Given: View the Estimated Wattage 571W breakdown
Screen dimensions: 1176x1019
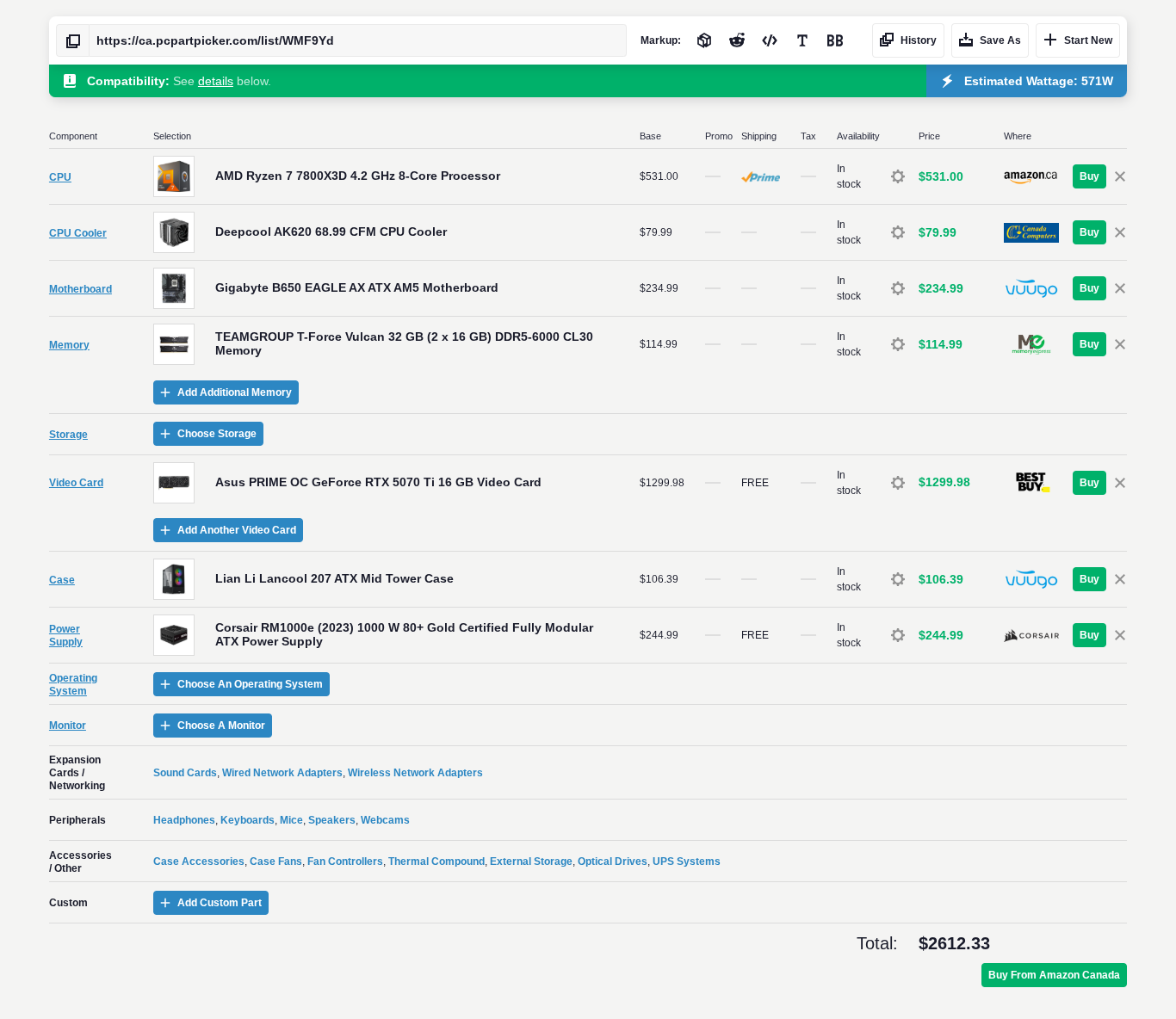Looking at the screenshot, I should click(1026, 81).
